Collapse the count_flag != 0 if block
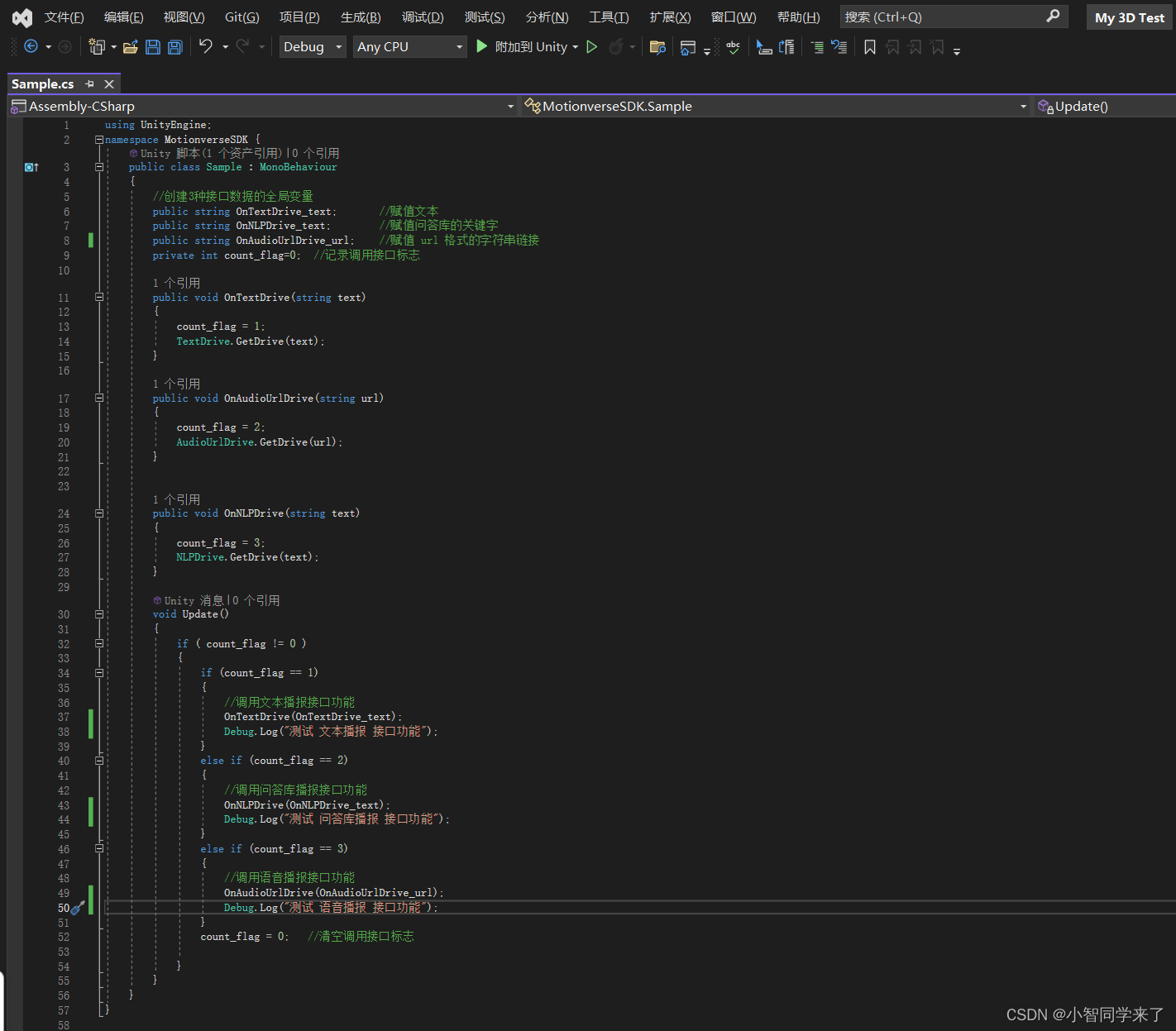This screenshot has width=1176, height=1031. point(99,644)
